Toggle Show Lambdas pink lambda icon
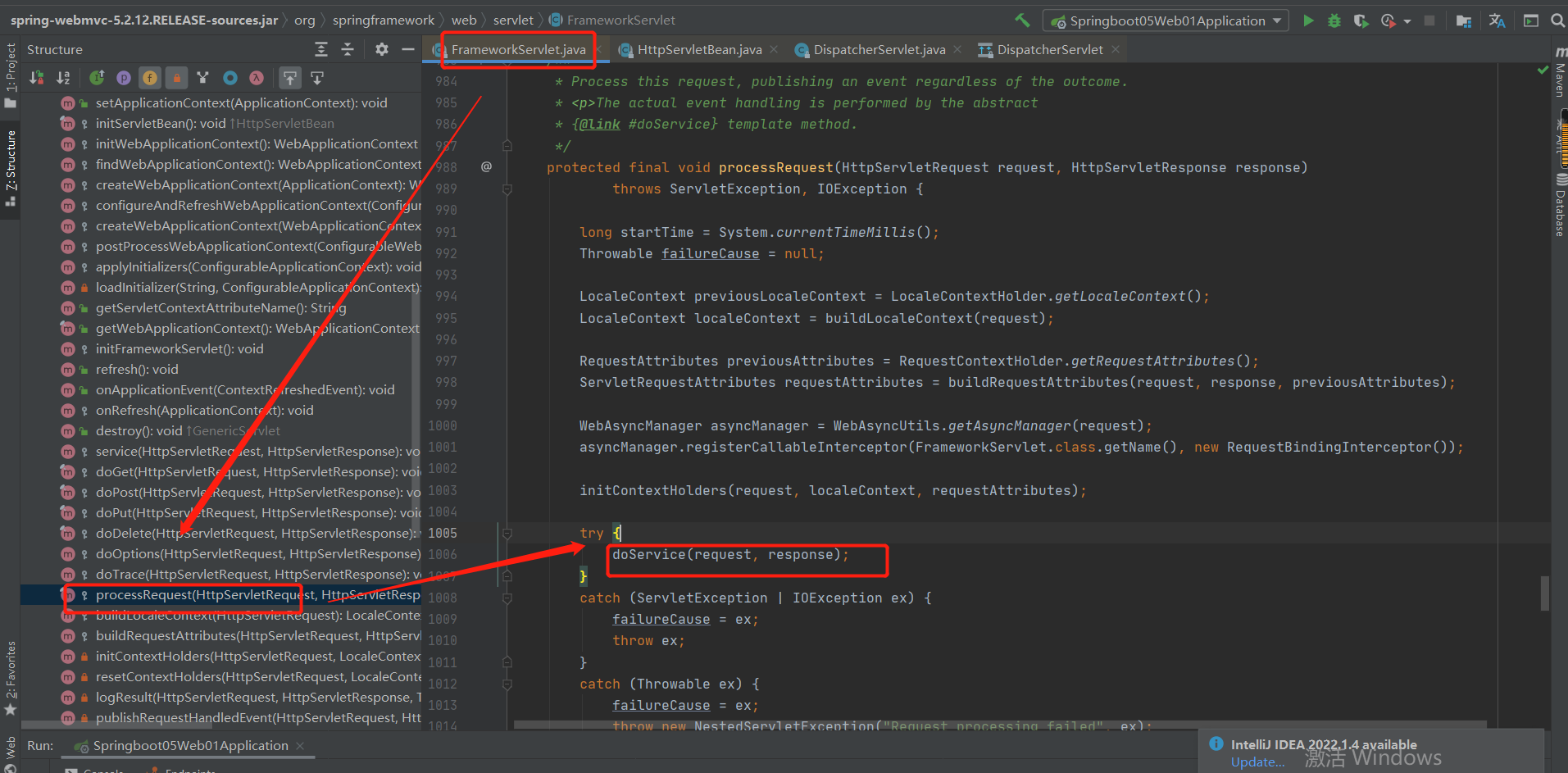 point(257,78)
